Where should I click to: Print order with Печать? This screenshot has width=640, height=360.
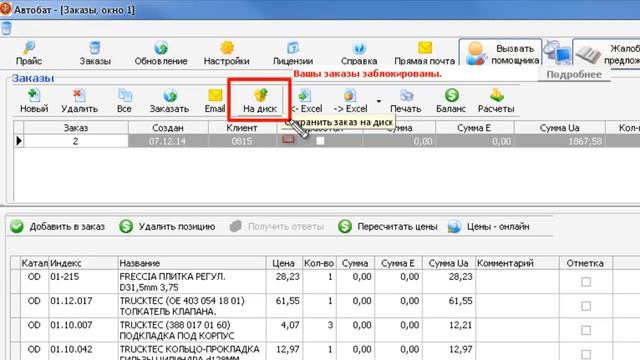(405, 101)
